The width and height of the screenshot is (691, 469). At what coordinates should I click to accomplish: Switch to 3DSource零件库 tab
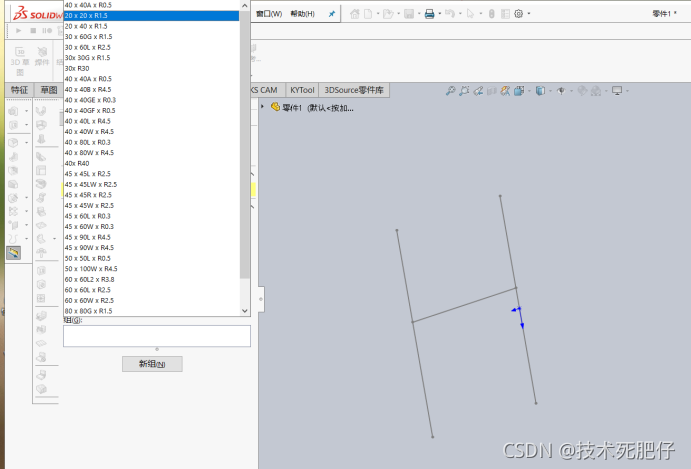[354, 90]
